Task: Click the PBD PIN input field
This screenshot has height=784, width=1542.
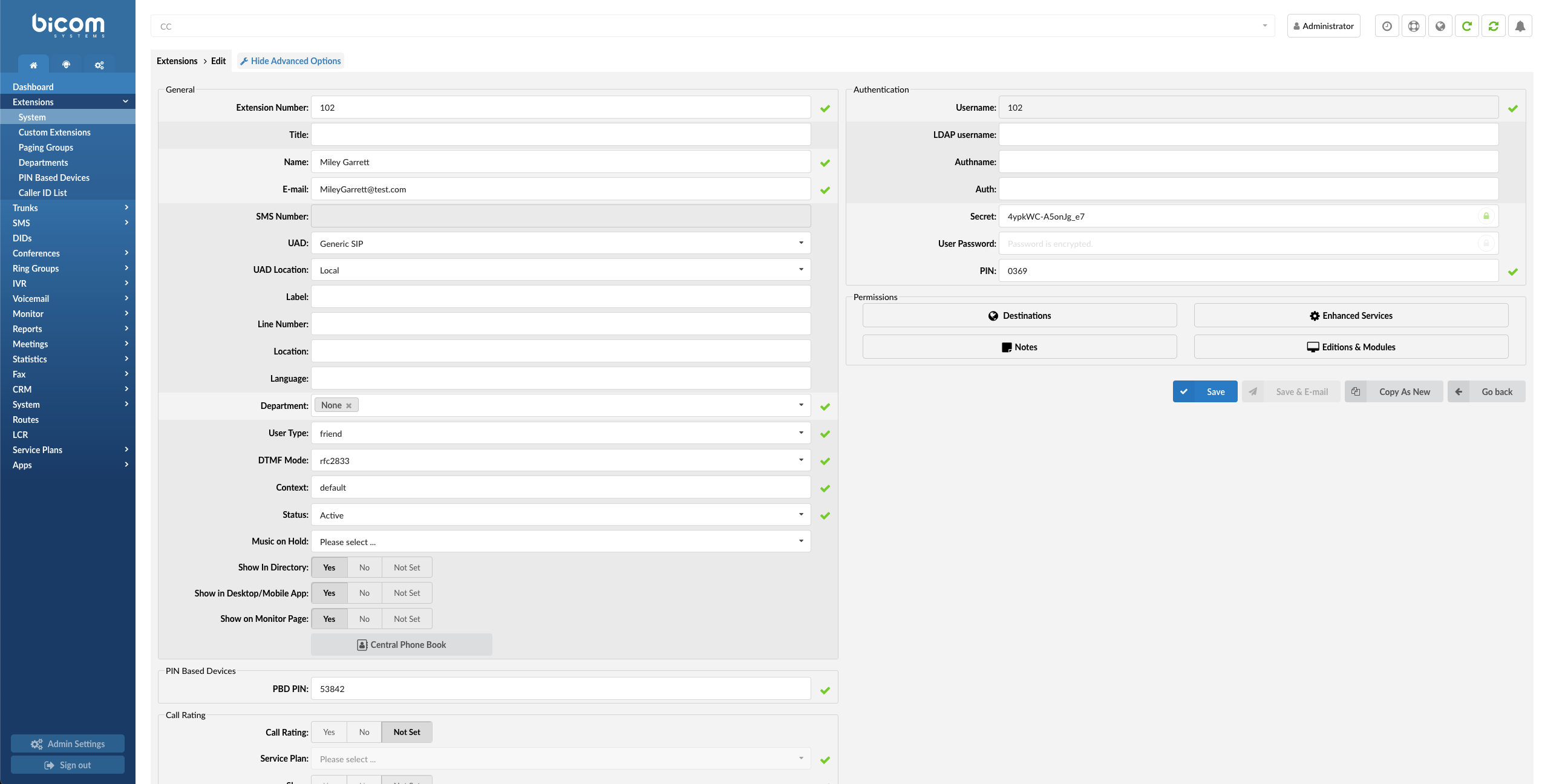Action: pos(561,688)
